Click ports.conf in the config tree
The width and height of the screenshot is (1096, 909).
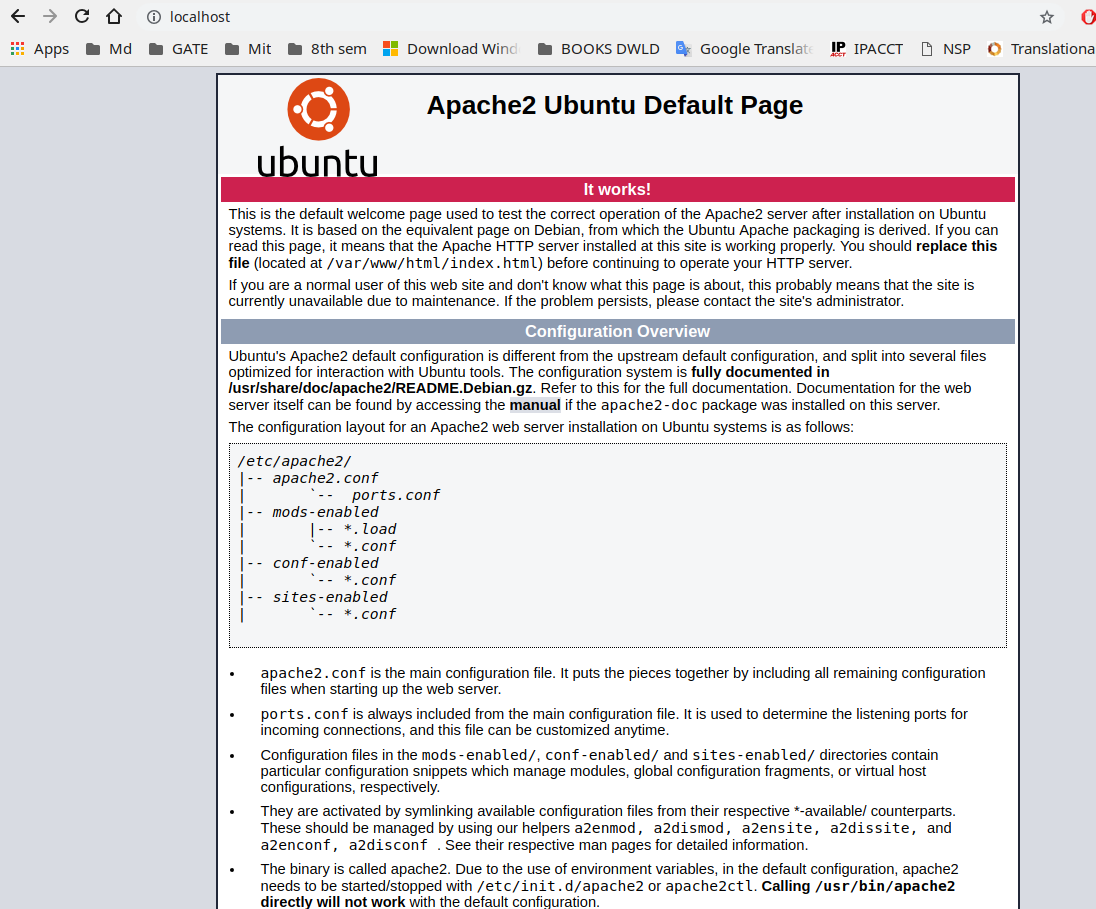pos(396,495)
